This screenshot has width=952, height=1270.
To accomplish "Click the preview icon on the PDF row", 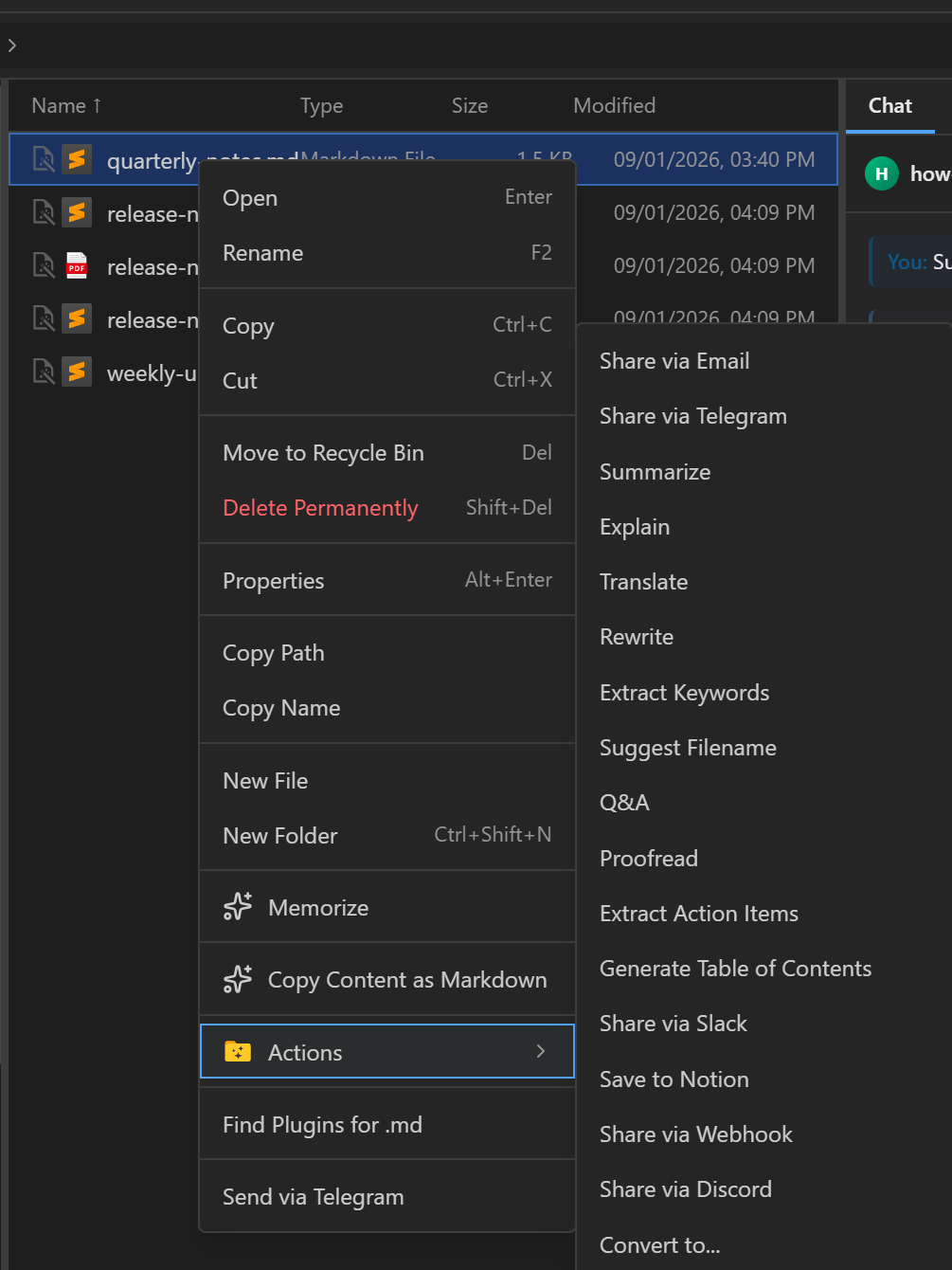I will pyautogui.click(x=44, y=265).
